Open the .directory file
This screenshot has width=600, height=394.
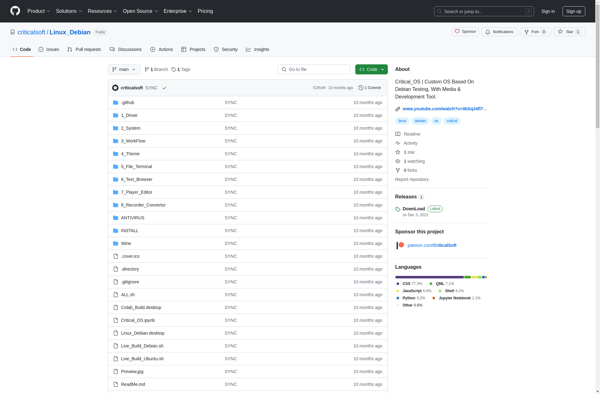130,269
